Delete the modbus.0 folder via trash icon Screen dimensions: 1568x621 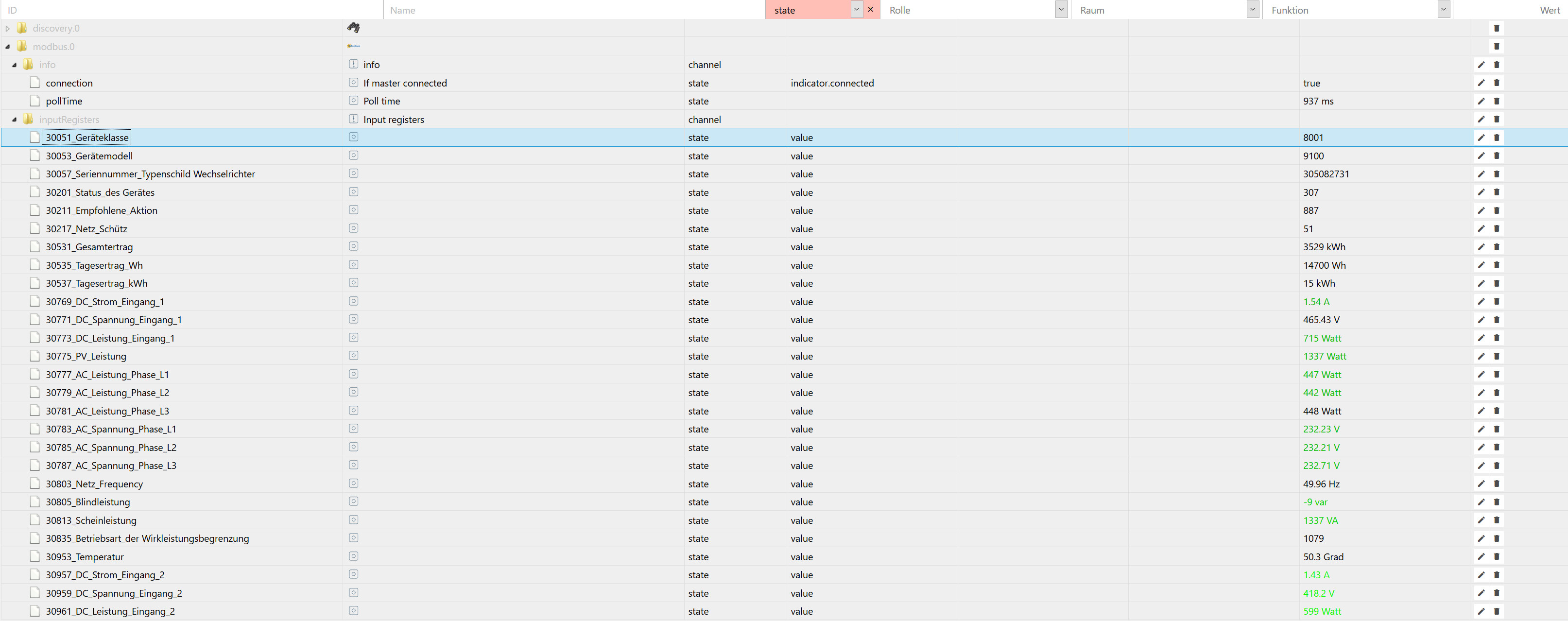(x=1497, y=46)
